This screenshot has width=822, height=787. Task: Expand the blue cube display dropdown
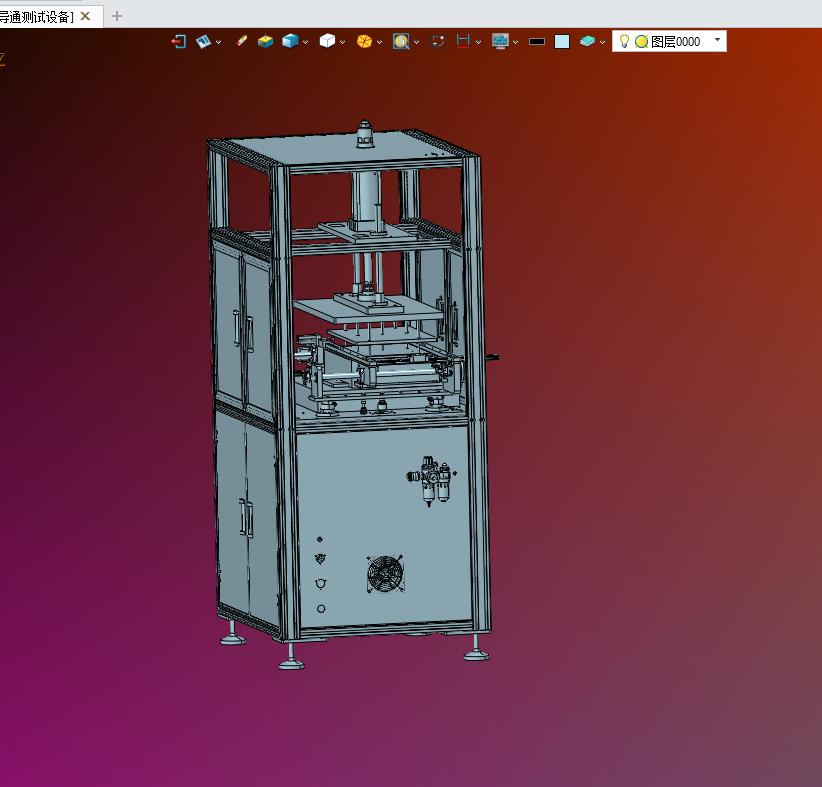[305, 42]
